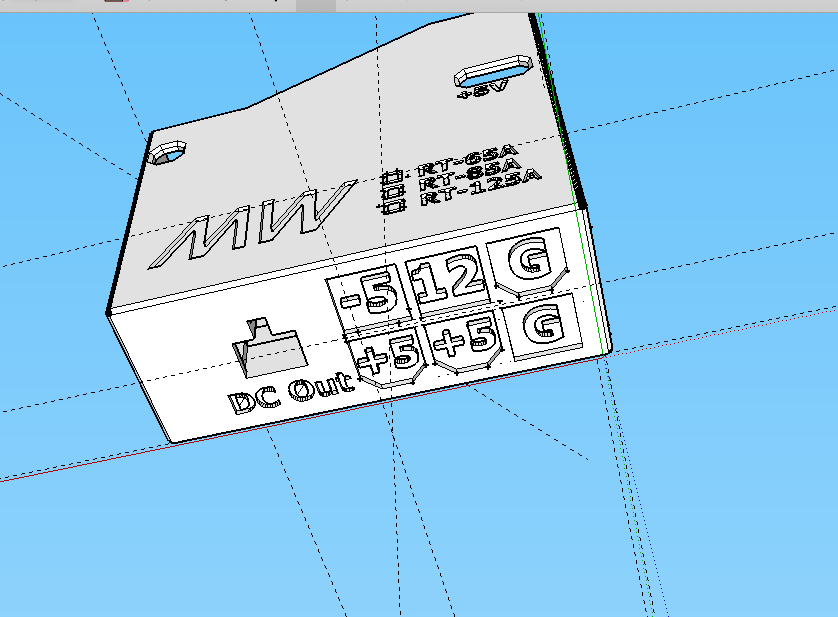Select the small hole above the MW logo

coord(168,152)
